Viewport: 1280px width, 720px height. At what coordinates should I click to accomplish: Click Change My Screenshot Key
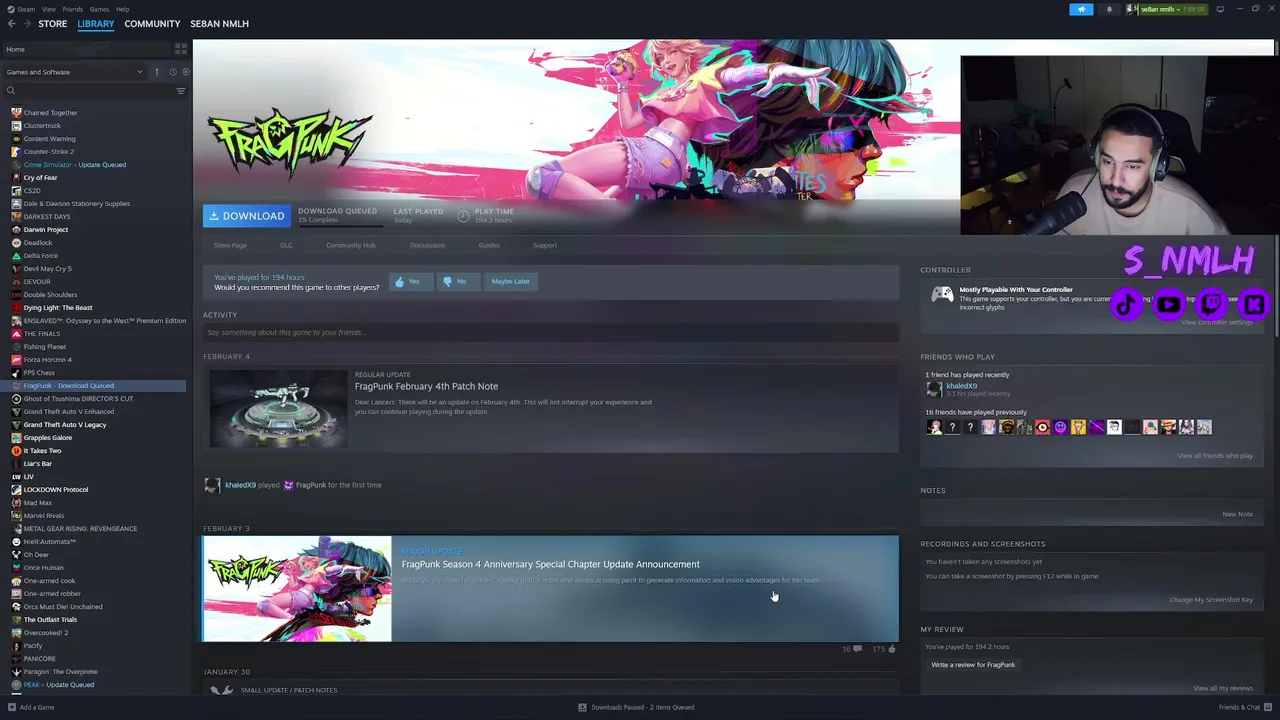tap(1211, 600)
